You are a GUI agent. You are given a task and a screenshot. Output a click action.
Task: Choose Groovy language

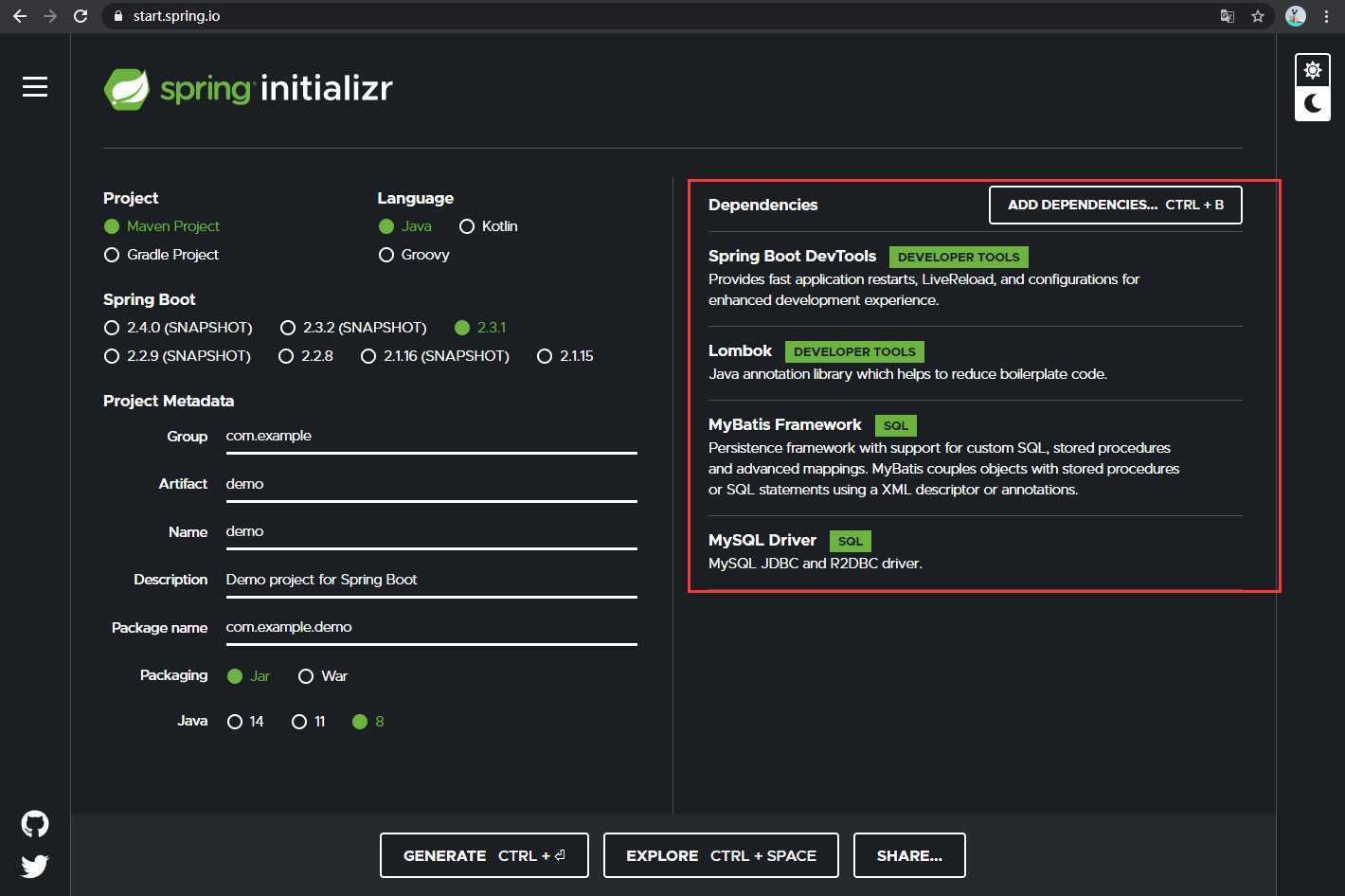click(414, 255)
